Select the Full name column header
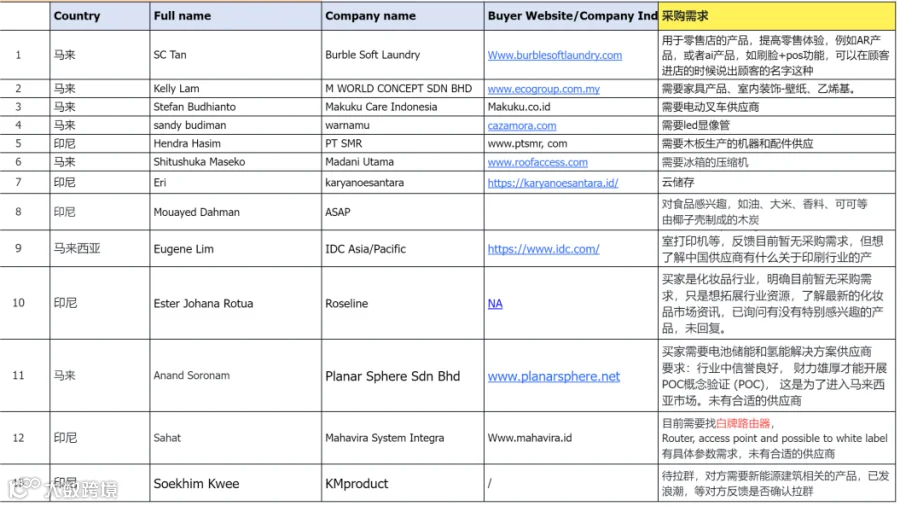The width and height of the screenshot is (900, 506). point(236,16)
